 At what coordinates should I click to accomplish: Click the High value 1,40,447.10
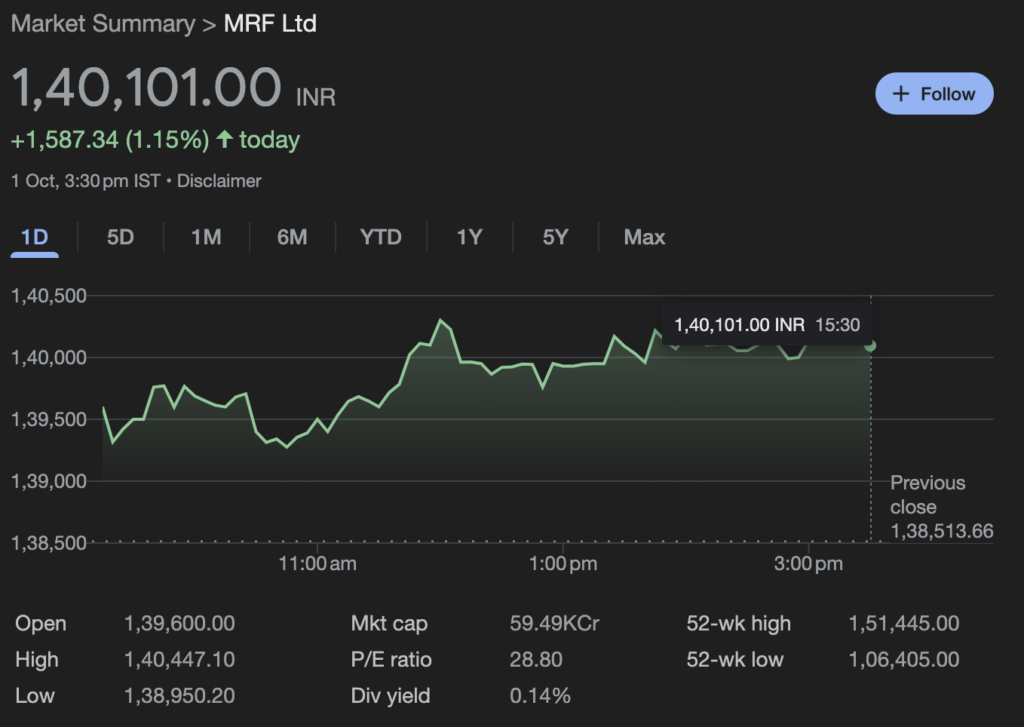pyautogui.click(x=180, y=660)
